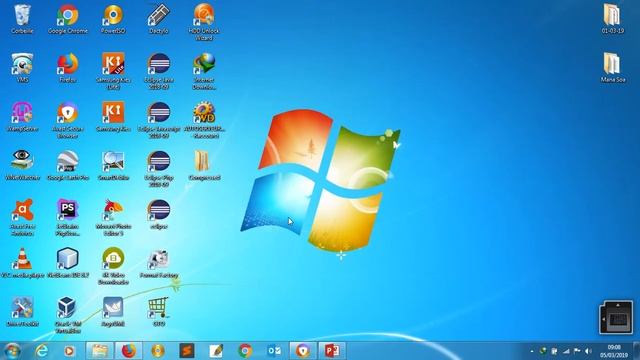Select the Dactylo keyboard desktop shortcut

click(x=159, y=19)
